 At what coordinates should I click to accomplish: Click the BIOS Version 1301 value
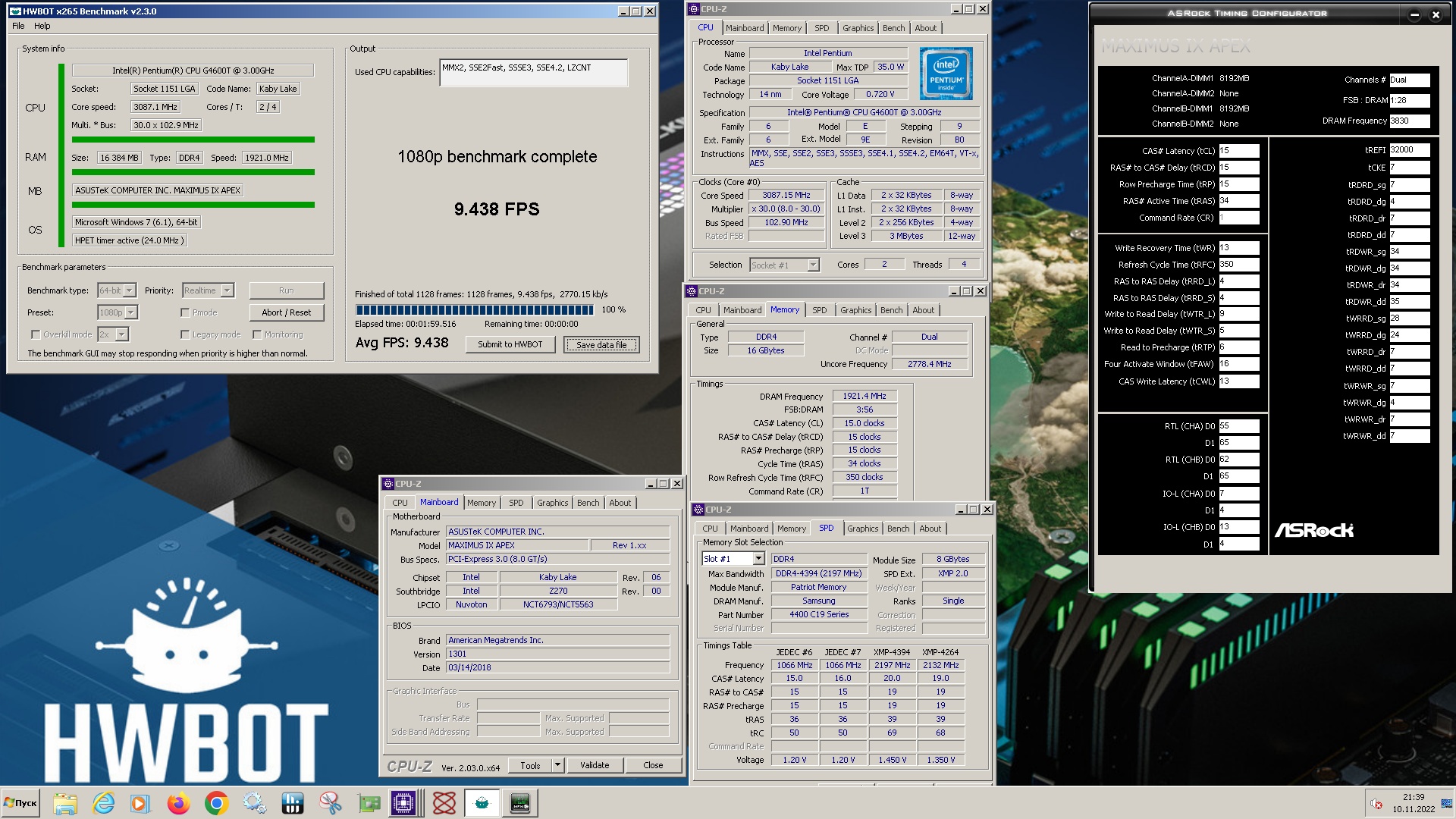click(x=557, y=654)
